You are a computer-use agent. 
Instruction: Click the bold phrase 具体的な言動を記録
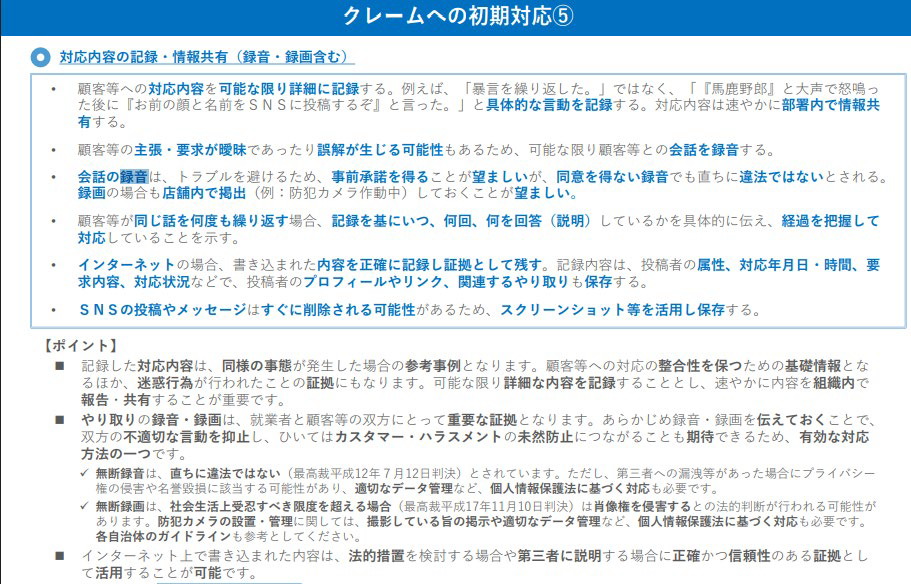click(549, 105)
